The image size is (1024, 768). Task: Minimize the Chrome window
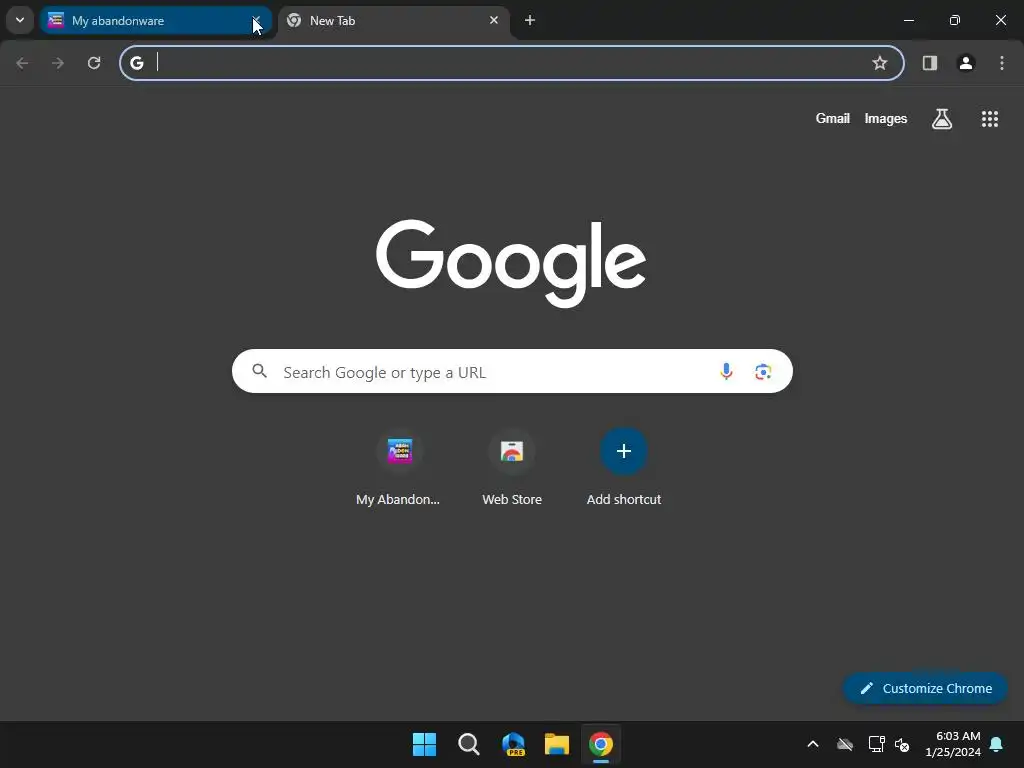pos(908,20)
